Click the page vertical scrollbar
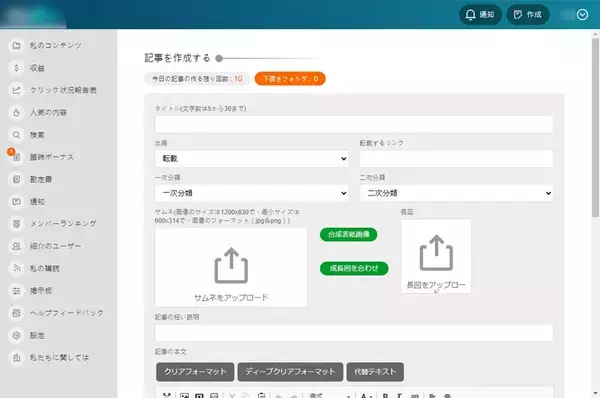 point(595,128)
